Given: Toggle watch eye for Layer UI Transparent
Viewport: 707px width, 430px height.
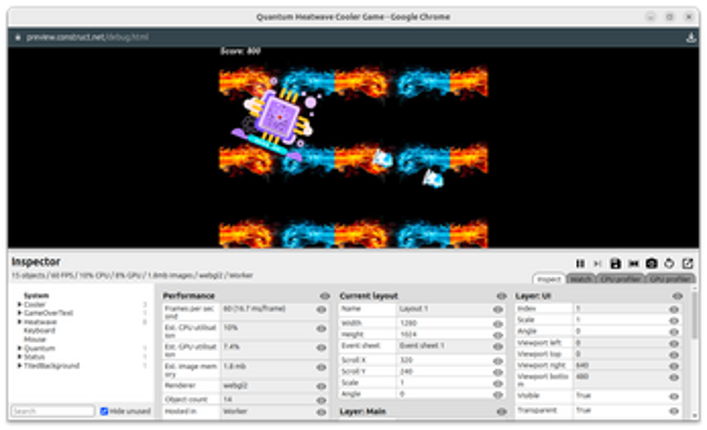Looking at the screenshot, I should click(x=674, y=411).
